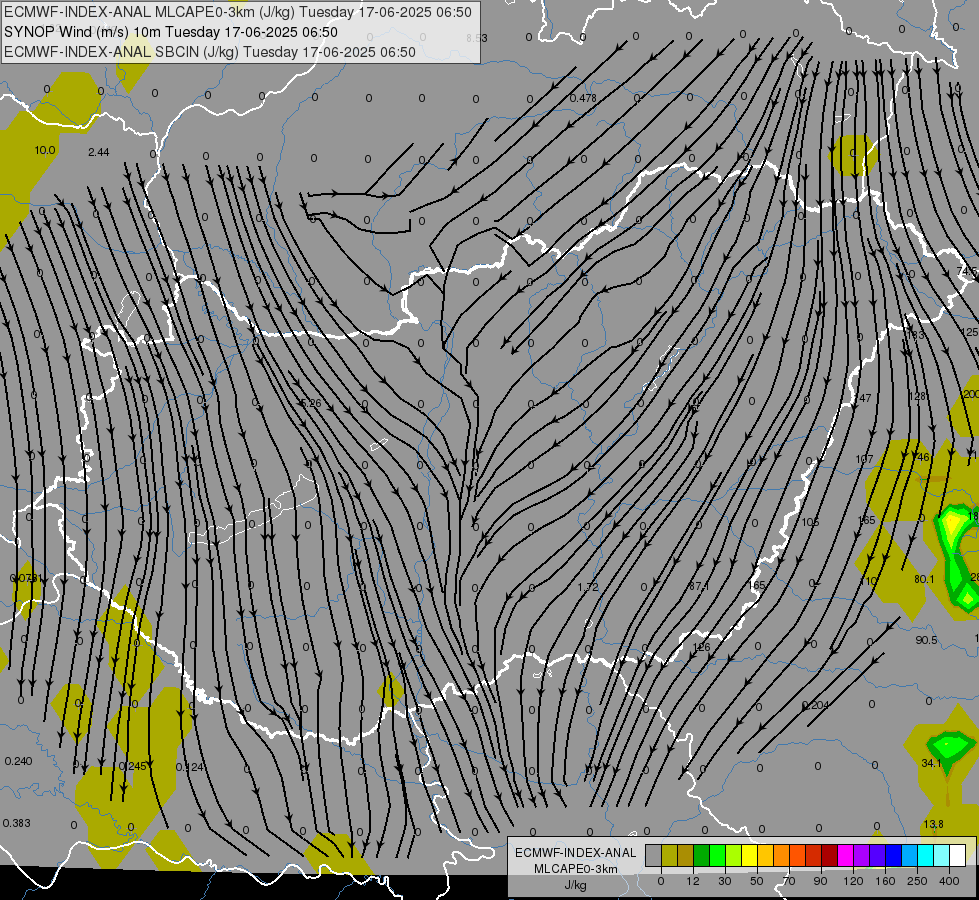
Task: Click the SBCIN title line
Action: coord(210,52)
